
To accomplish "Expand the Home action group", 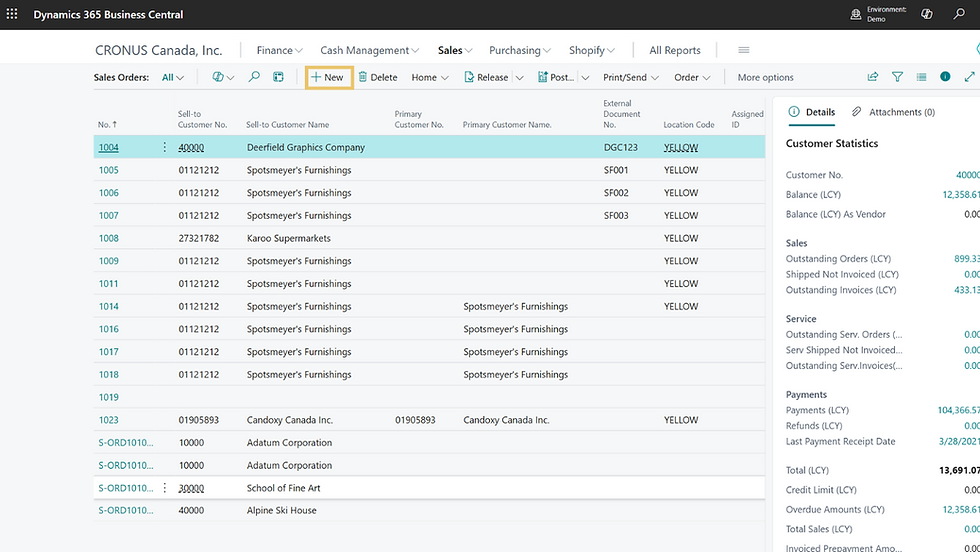I will [x=429, y=78].
